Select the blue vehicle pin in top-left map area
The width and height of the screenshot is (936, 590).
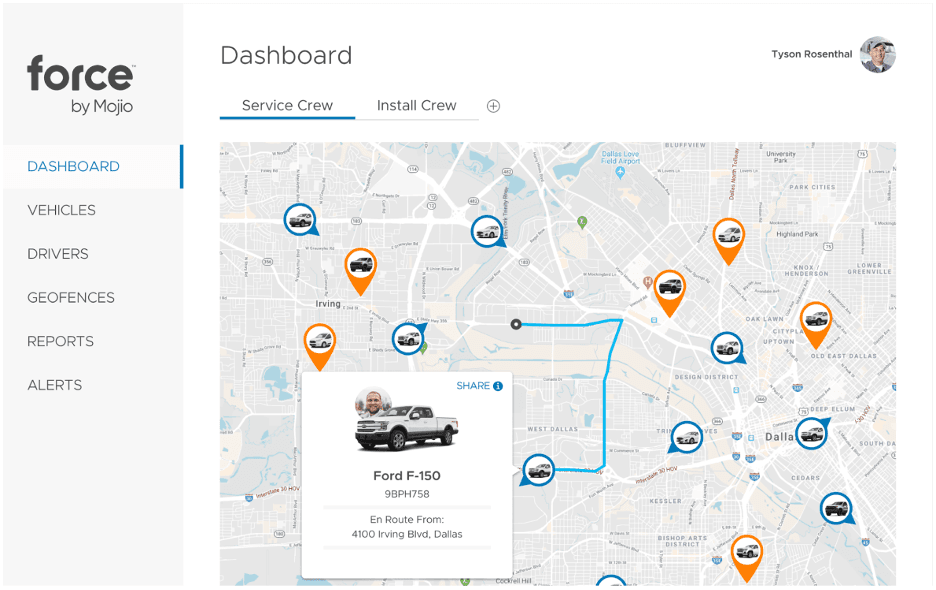[300, 219]
